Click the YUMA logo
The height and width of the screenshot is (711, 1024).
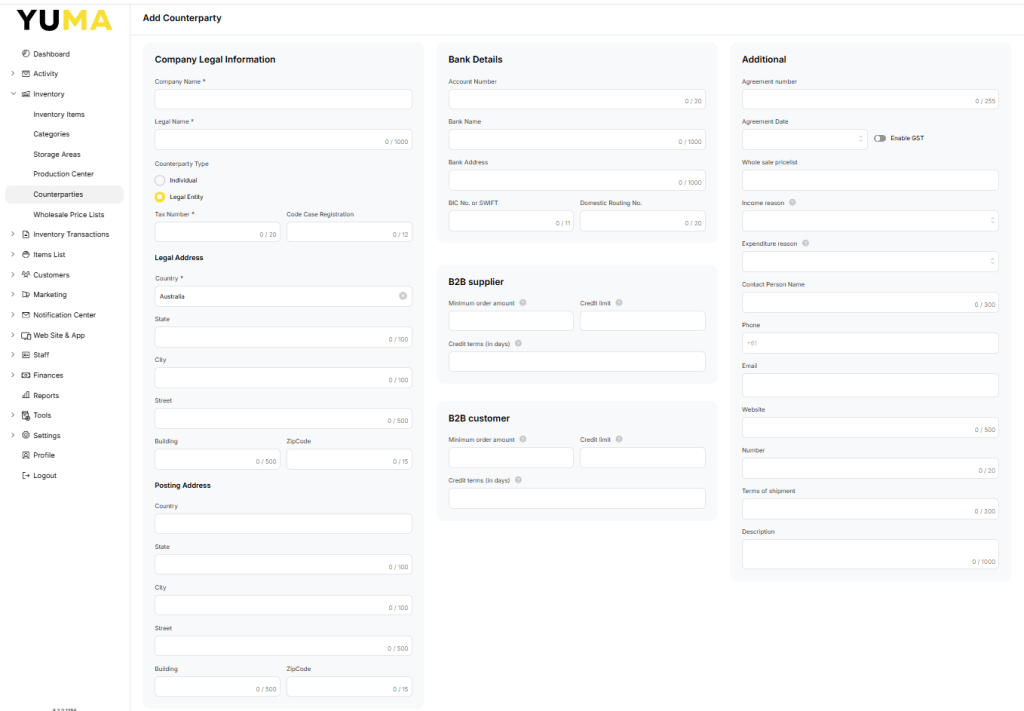tap(64, 20)
